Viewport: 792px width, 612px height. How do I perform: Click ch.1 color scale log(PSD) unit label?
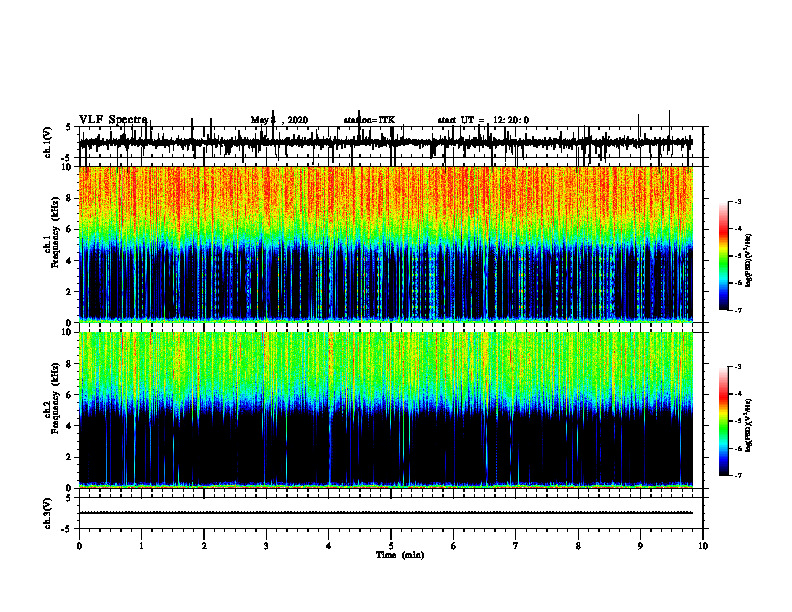point(748,261)
